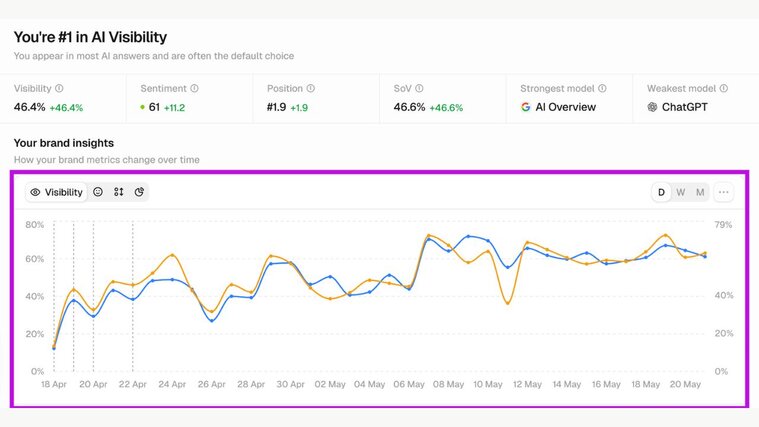Switch chart to Position ranking icon

coord(119,192)
